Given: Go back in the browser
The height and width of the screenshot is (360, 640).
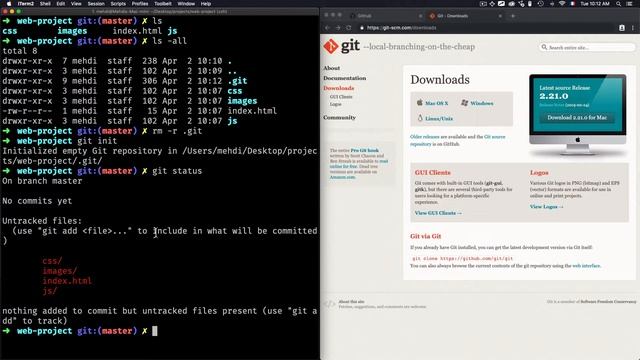Looking at the screenshot, I should click(x=327, y=28).
